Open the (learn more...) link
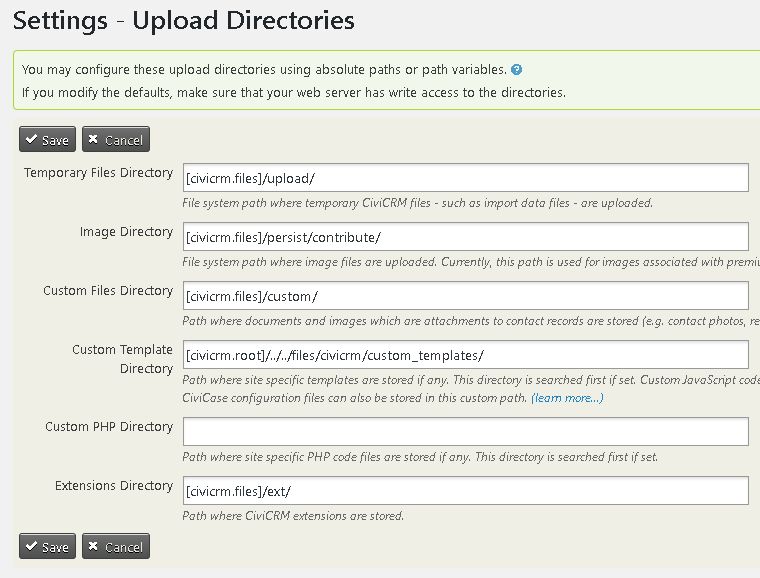 click(567, 398)
